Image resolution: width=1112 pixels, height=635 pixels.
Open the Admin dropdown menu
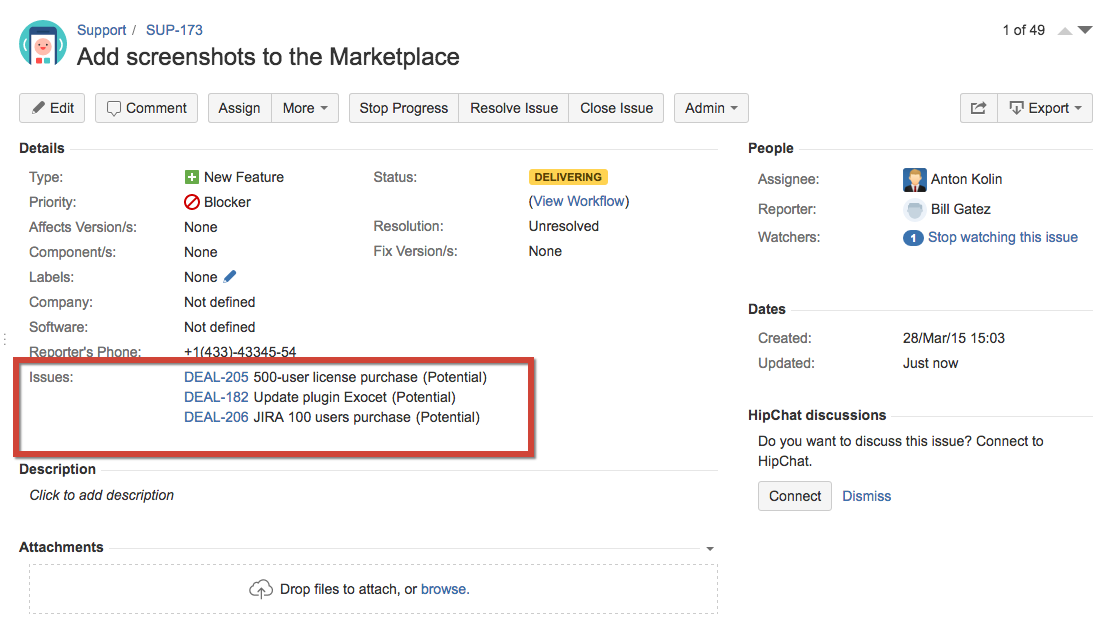click(x=711, y=108)
